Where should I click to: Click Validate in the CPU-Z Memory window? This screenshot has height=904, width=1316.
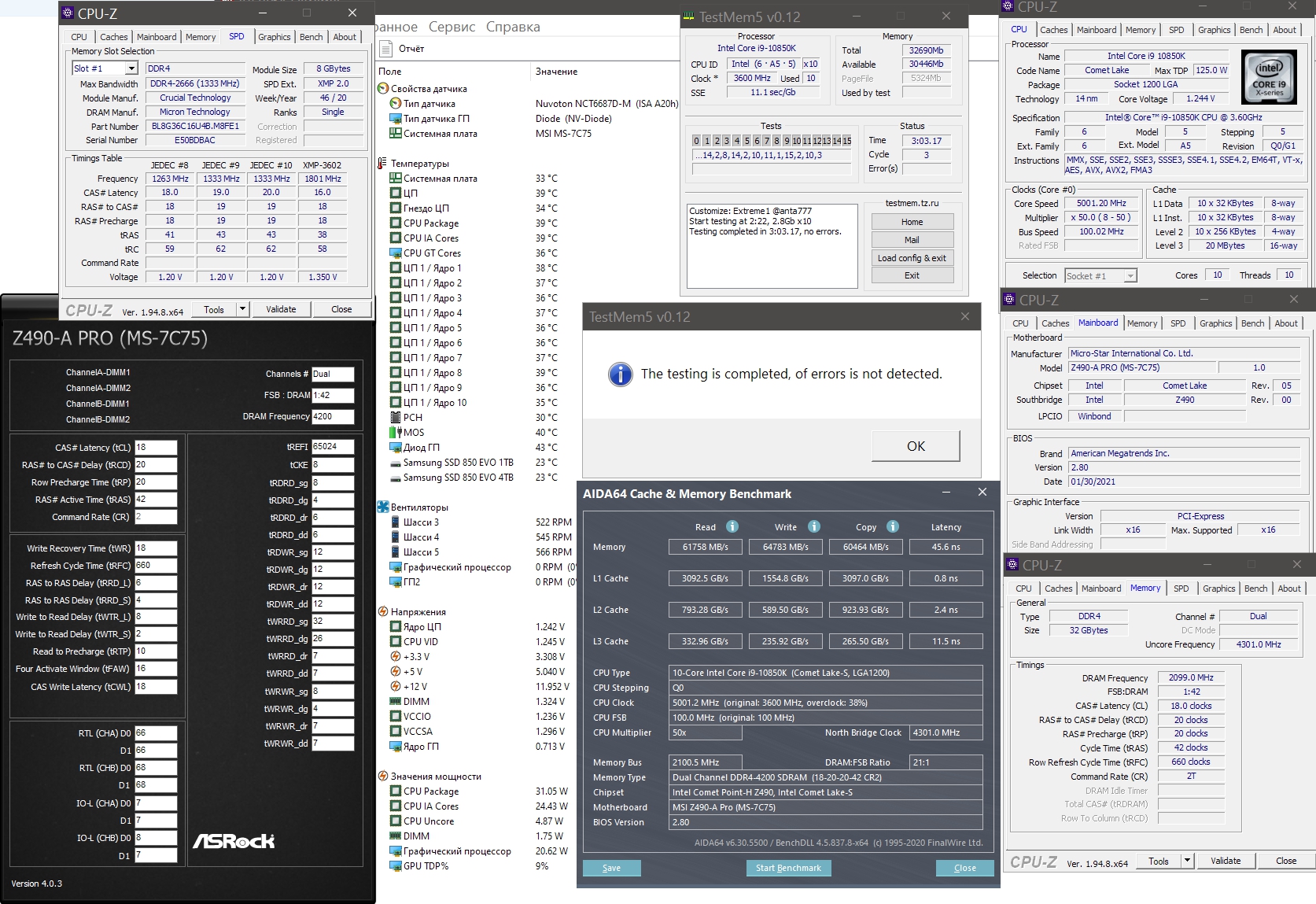coord(1225,861)
